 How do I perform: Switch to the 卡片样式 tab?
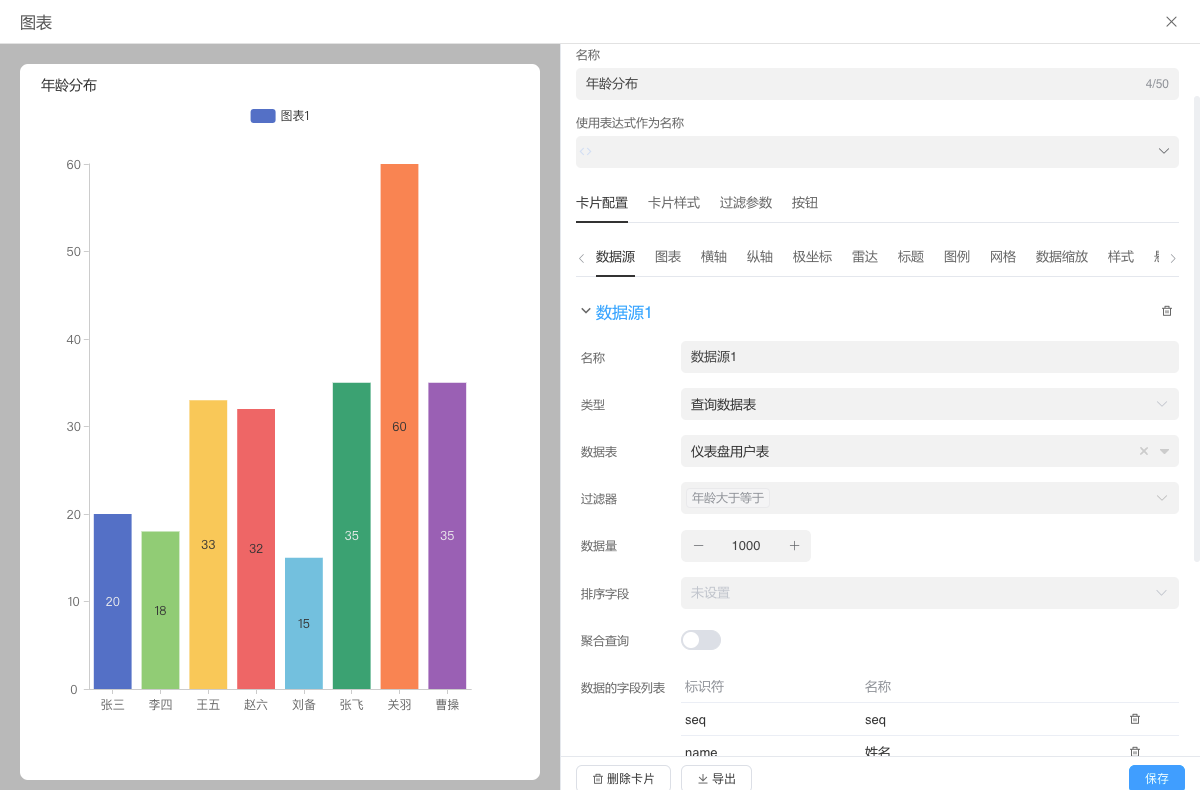pyautogui.click(x=674, y=203)
